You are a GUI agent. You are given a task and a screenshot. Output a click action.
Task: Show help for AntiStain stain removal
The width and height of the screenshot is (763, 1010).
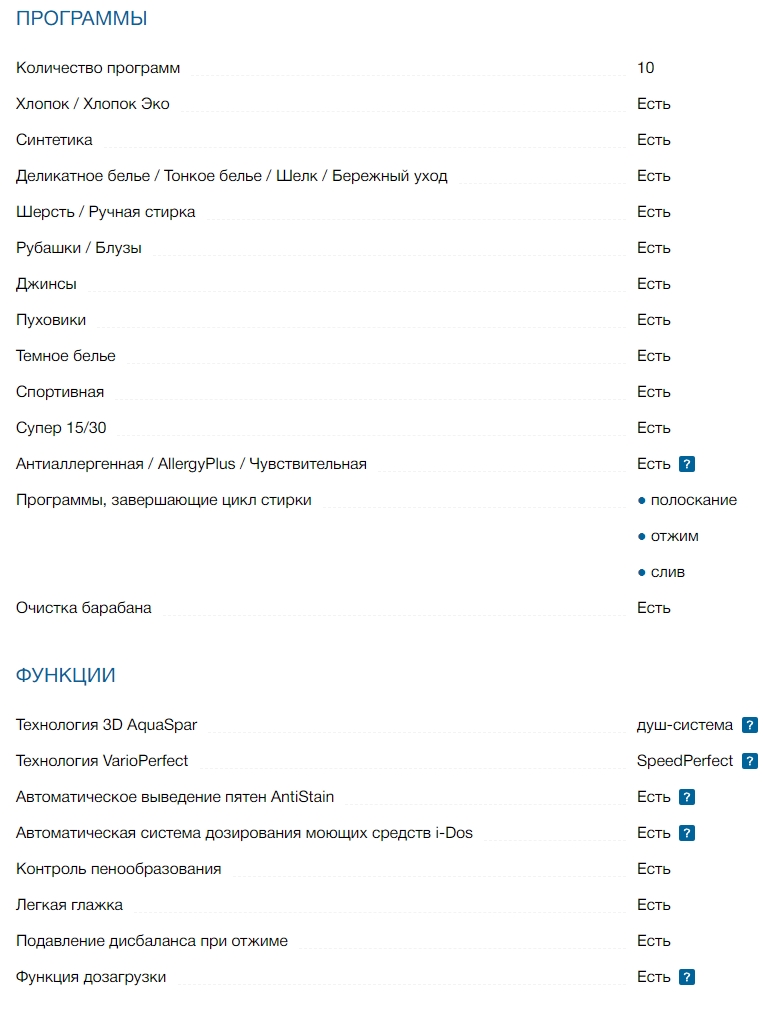pyautogui.click(x=686, y=797)
